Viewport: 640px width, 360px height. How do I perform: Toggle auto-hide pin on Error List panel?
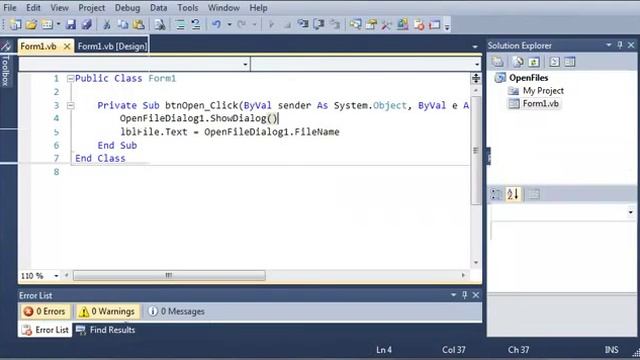coord(464,295)
